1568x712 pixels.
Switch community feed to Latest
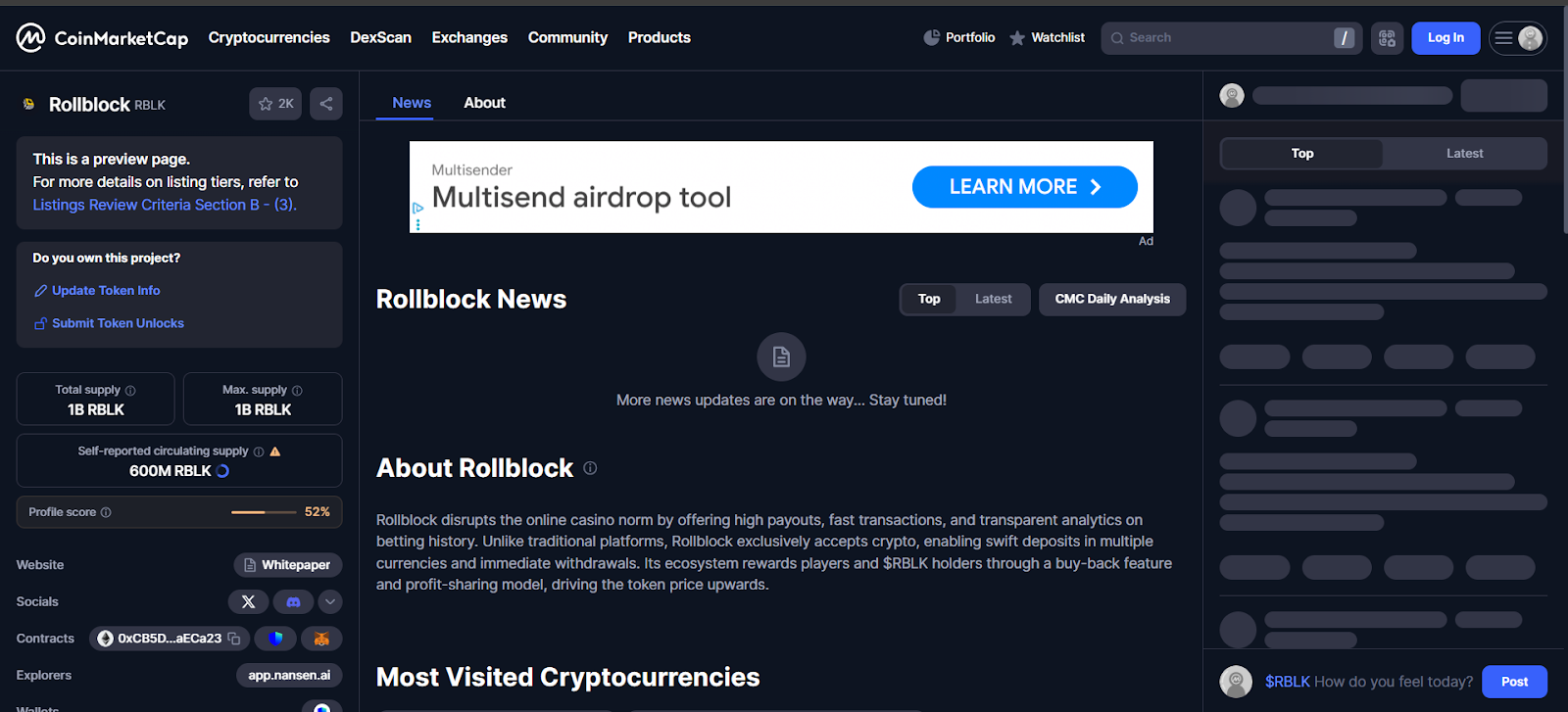point(1464,154)
